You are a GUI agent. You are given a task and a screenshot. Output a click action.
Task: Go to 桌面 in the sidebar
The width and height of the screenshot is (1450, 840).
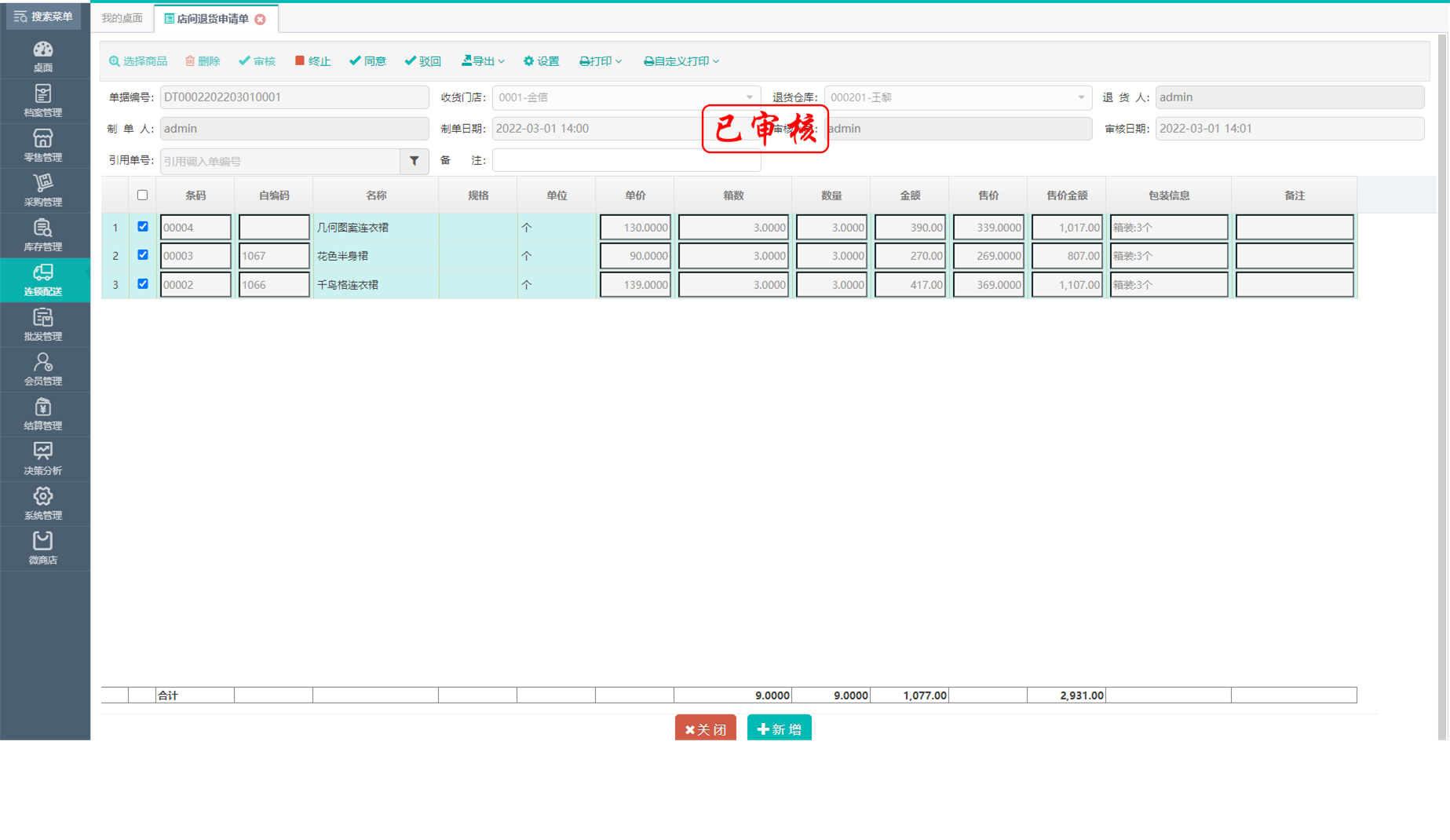coord(43,57)
